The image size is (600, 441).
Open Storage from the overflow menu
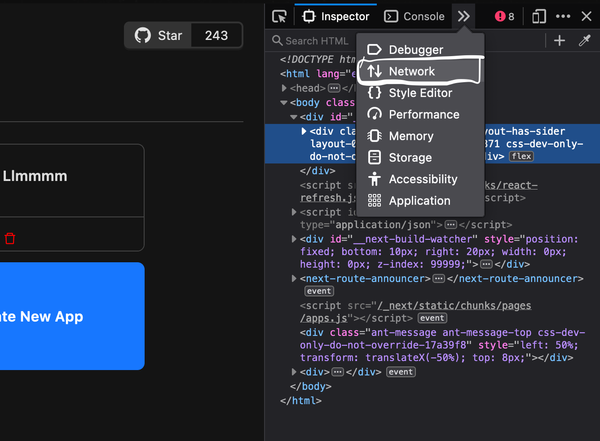[x=409, y=158]
